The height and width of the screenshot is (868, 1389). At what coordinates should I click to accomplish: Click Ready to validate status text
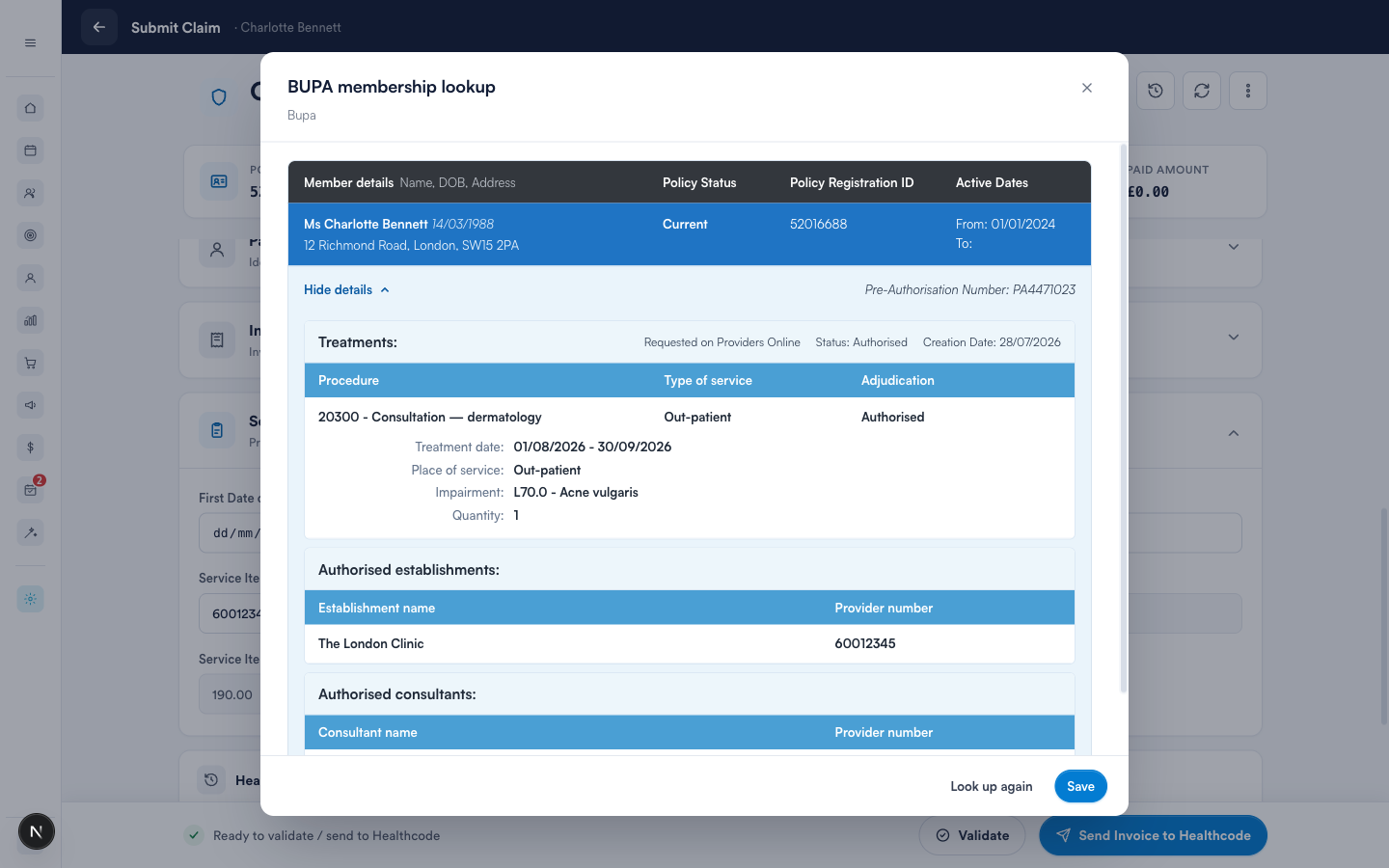coord(326,835)
